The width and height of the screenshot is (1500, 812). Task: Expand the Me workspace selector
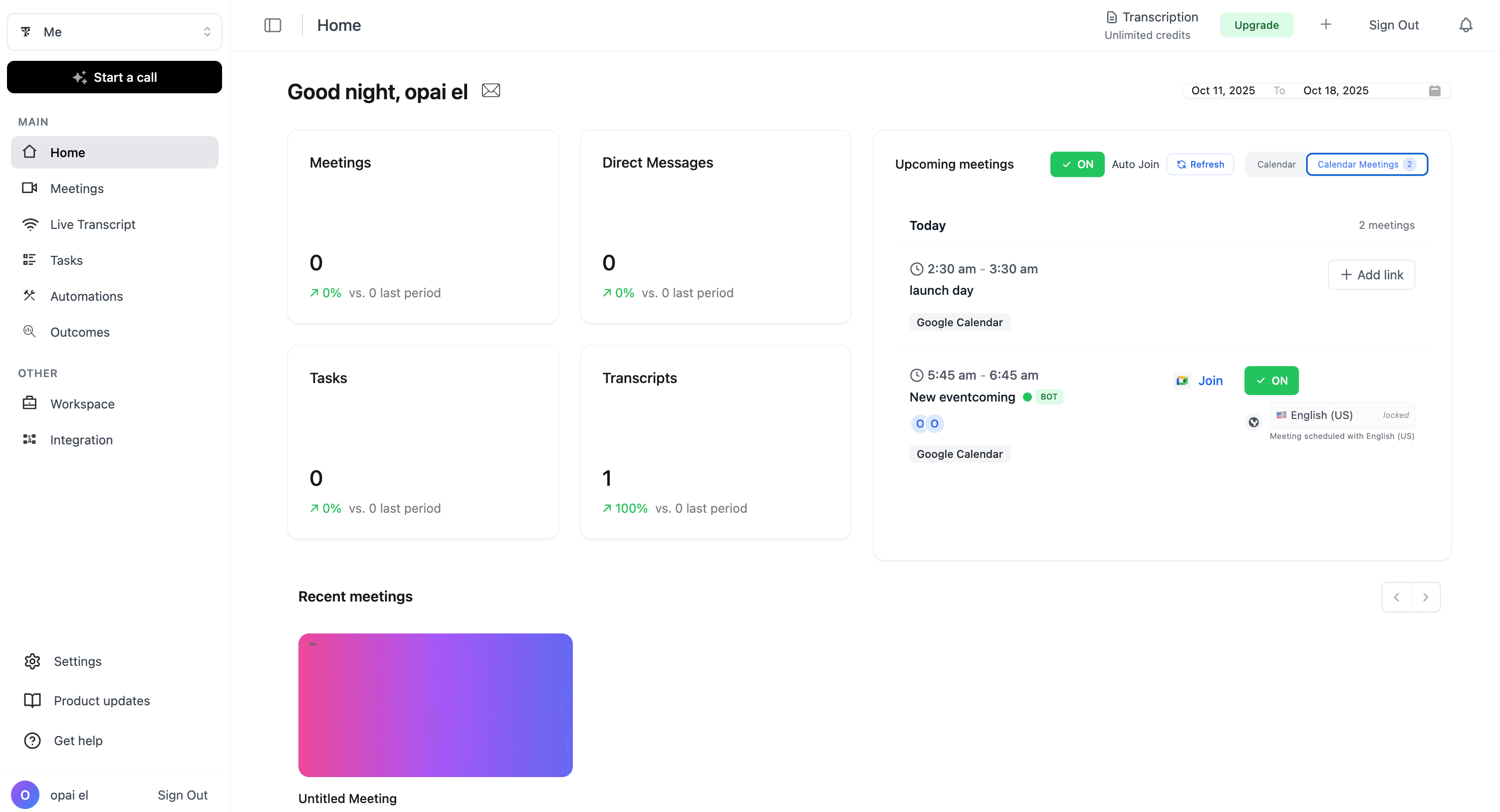tap(114, 32)
